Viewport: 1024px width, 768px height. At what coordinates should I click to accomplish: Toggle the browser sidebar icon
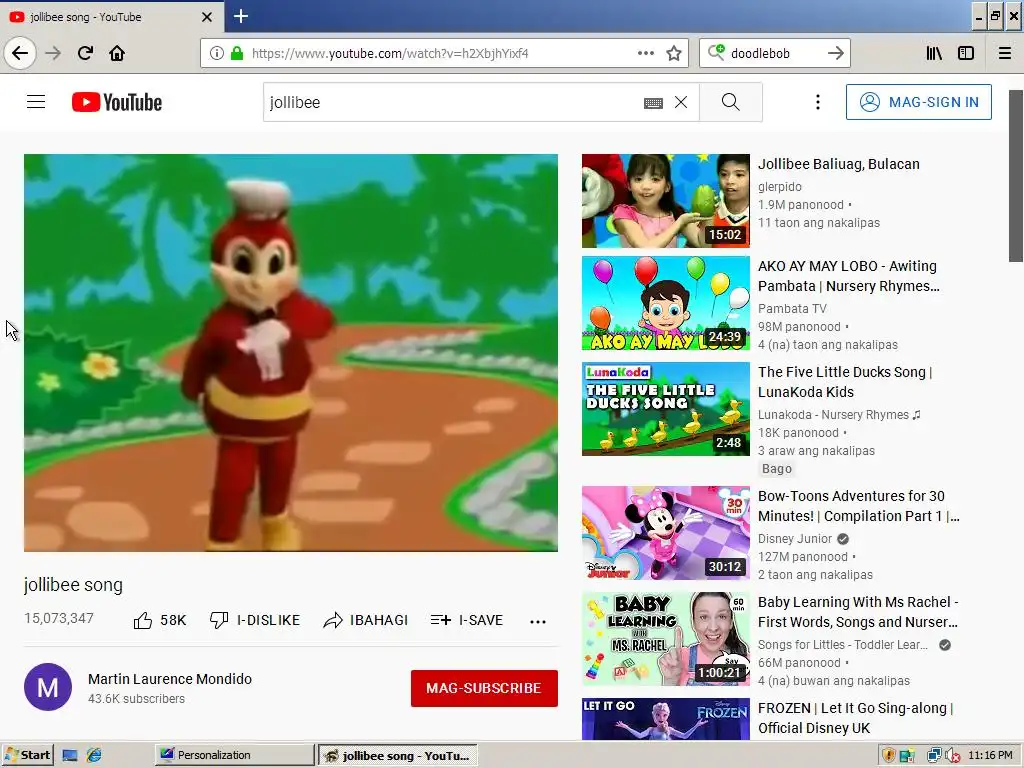click(966, 53)
